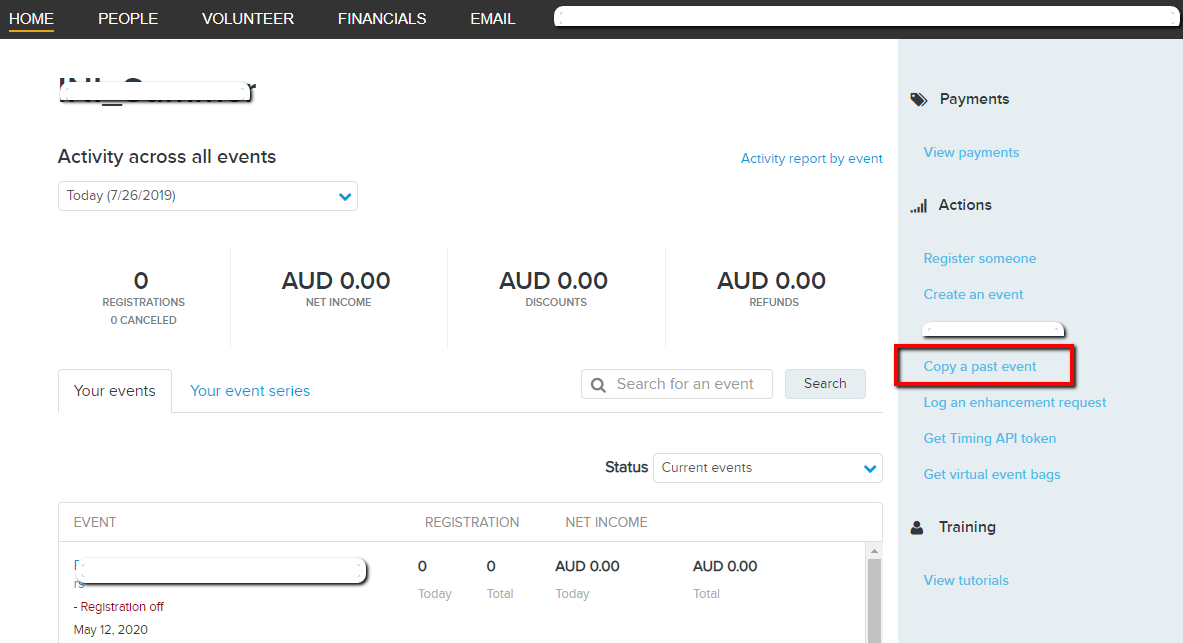This screenshot has height=643, width=1183.
Task: Click the Search for an event field
Action: [x=688, y=384]
